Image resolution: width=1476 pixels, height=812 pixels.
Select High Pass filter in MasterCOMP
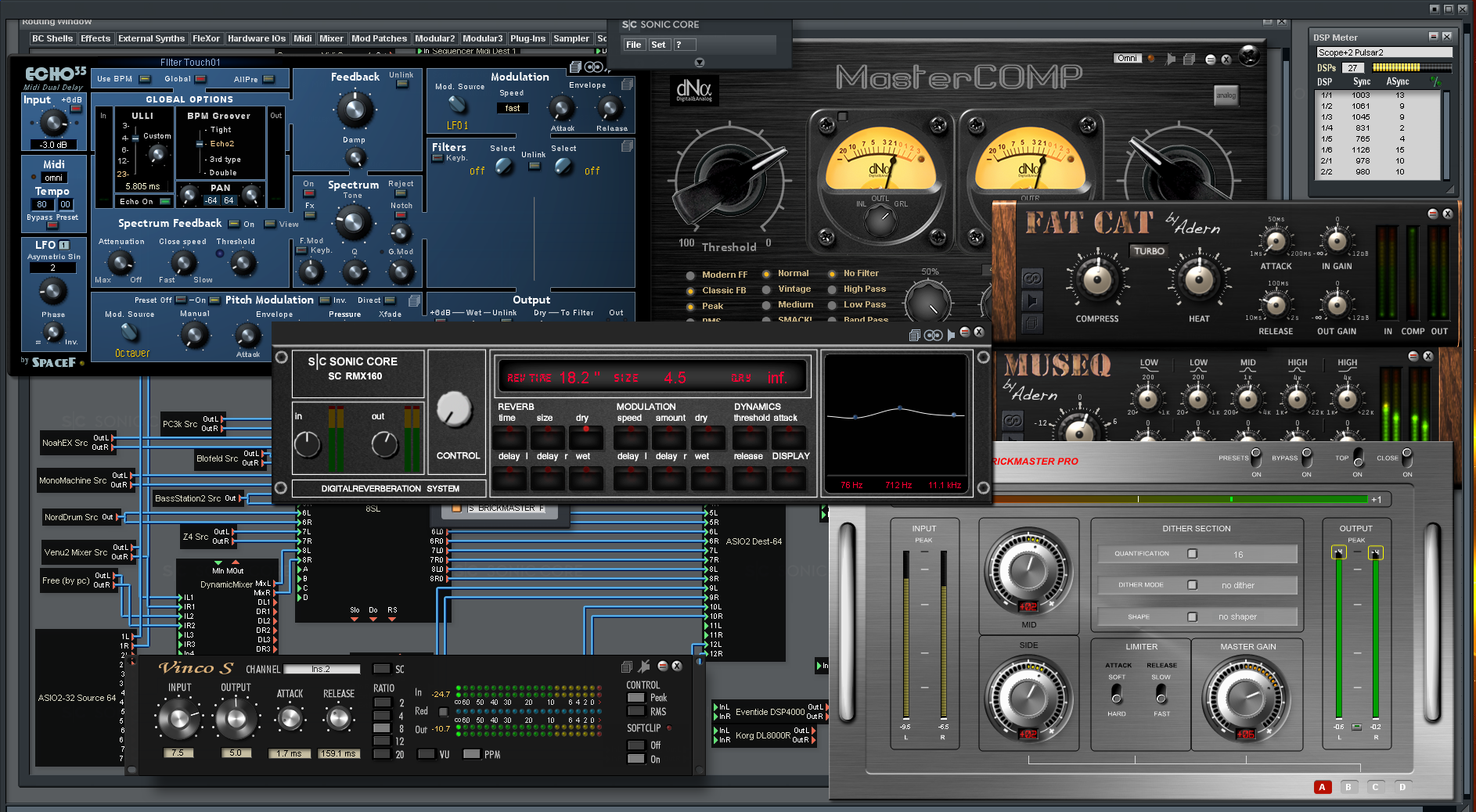(x=832, y=289)
